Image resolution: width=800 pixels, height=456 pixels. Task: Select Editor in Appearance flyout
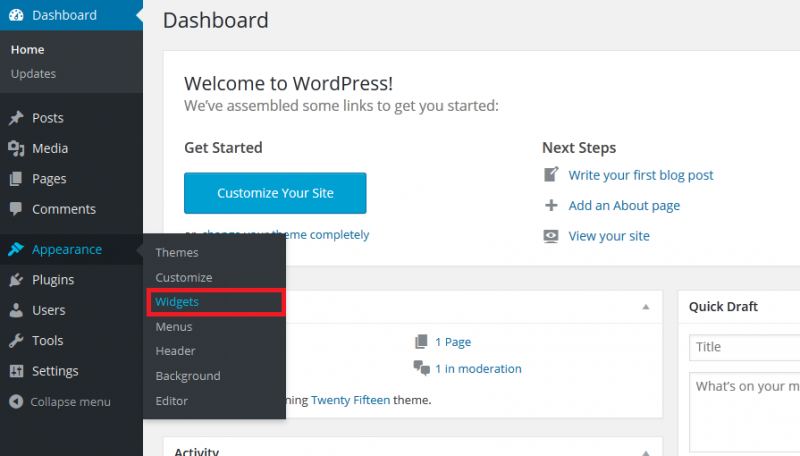pyautogui.click(x=171, y=401)
